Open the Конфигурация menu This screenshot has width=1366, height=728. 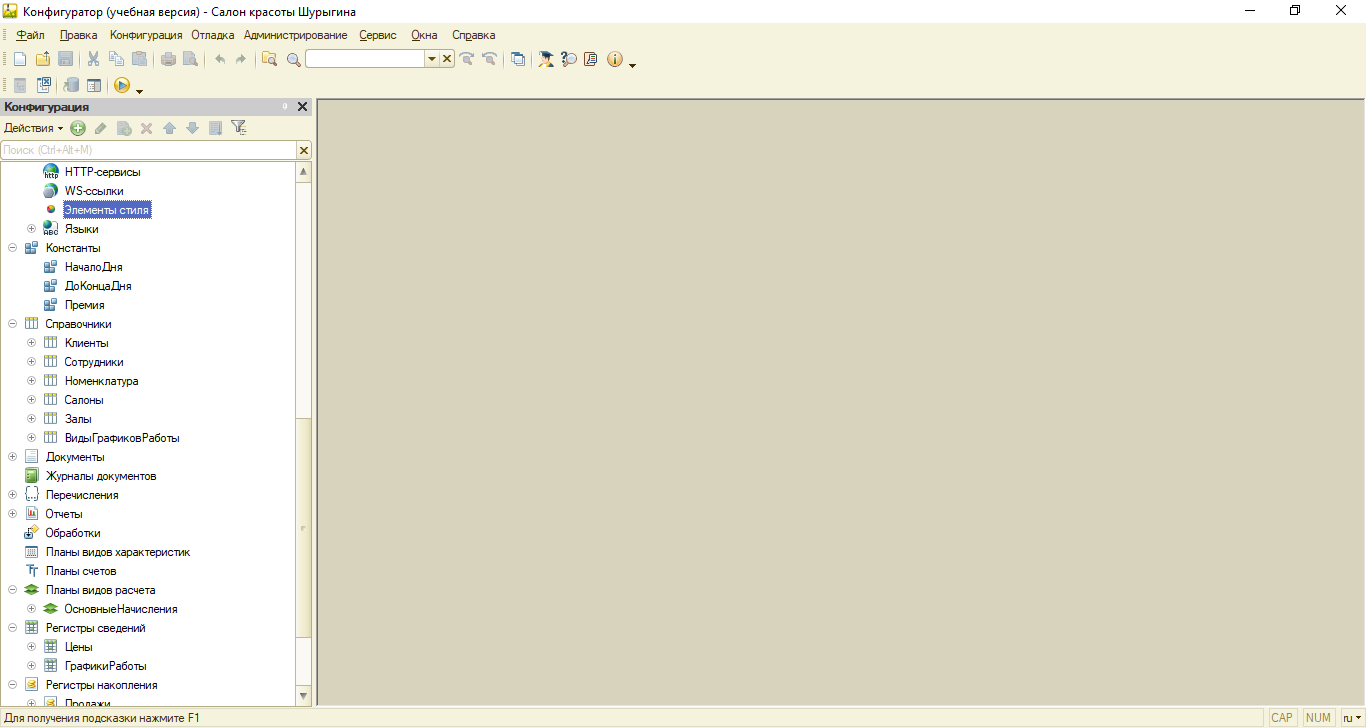pyautogui.click(x=146, y=35)
